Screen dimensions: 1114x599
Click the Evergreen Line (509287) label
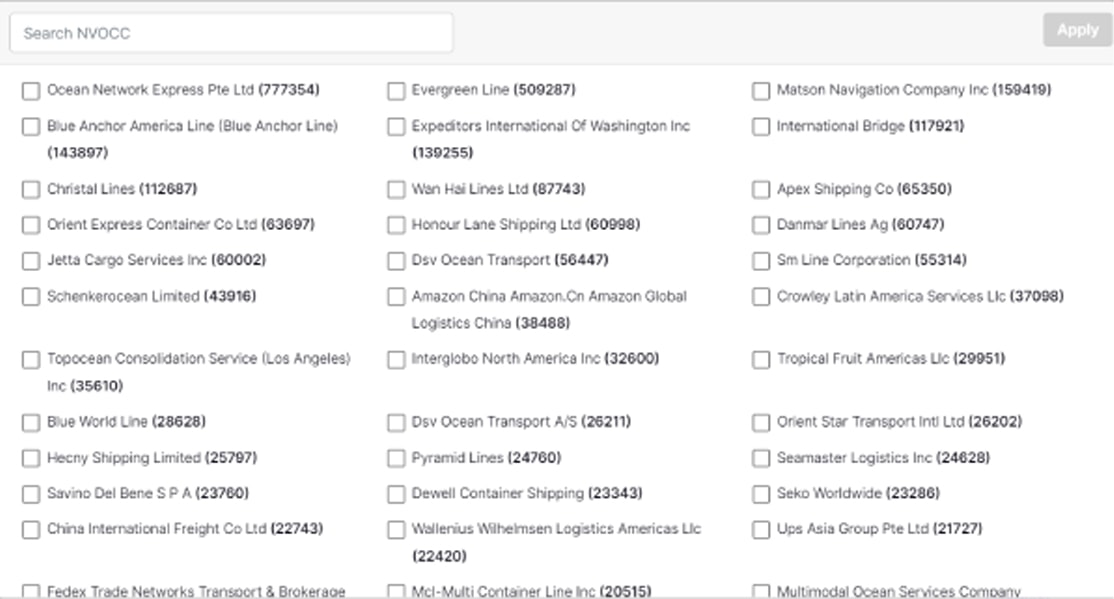(x=494, y=90)
